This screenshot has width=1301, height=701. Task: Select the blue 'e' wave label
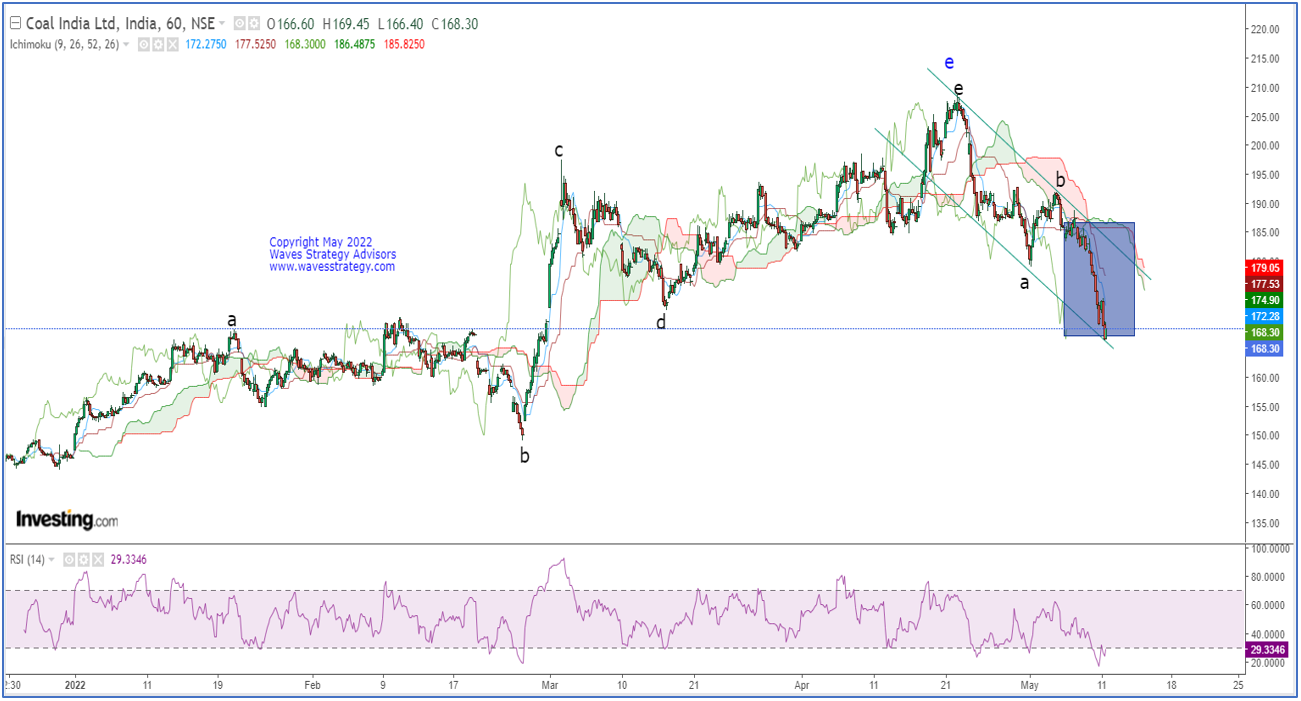click(x=948, y=62)
